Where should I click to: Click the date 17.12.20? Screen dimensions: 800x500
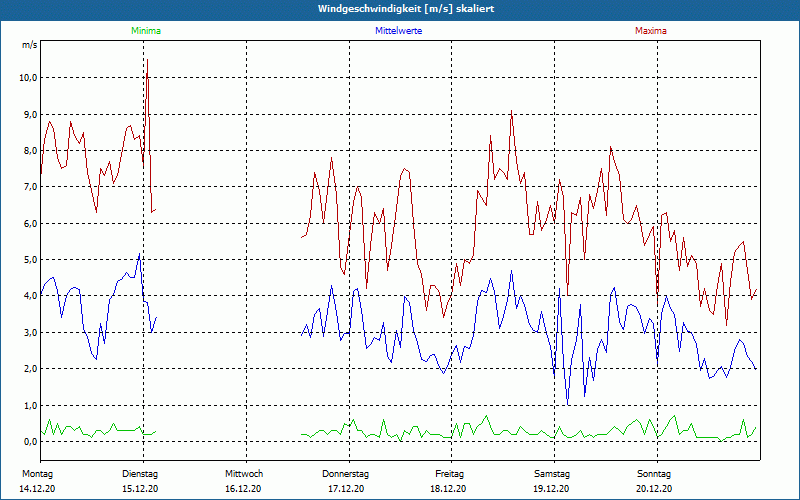[346, 489]
